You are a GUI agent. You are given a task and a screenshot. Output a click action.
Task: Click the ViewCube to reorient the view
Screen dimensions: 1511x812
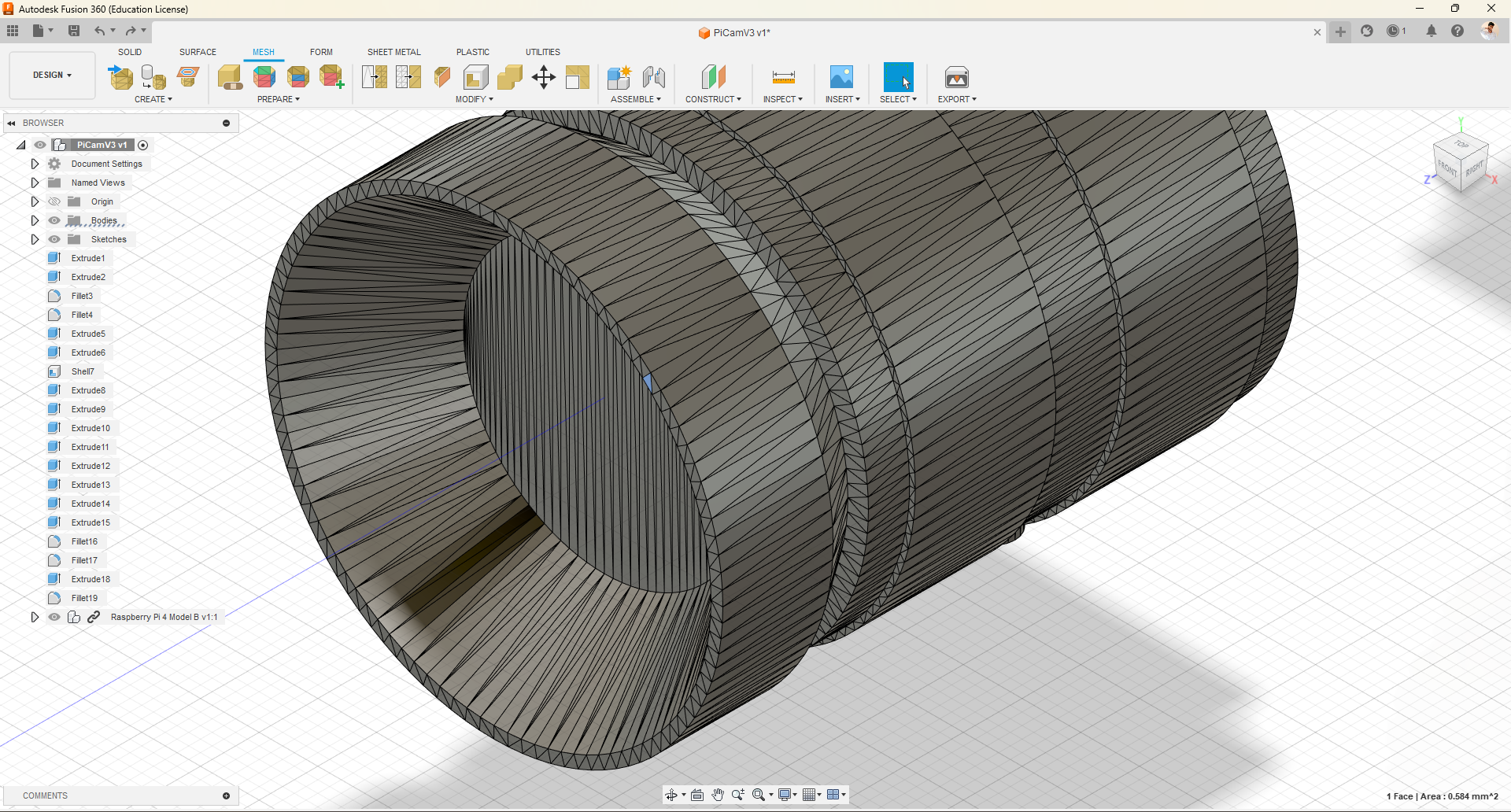coord(1461,161)
